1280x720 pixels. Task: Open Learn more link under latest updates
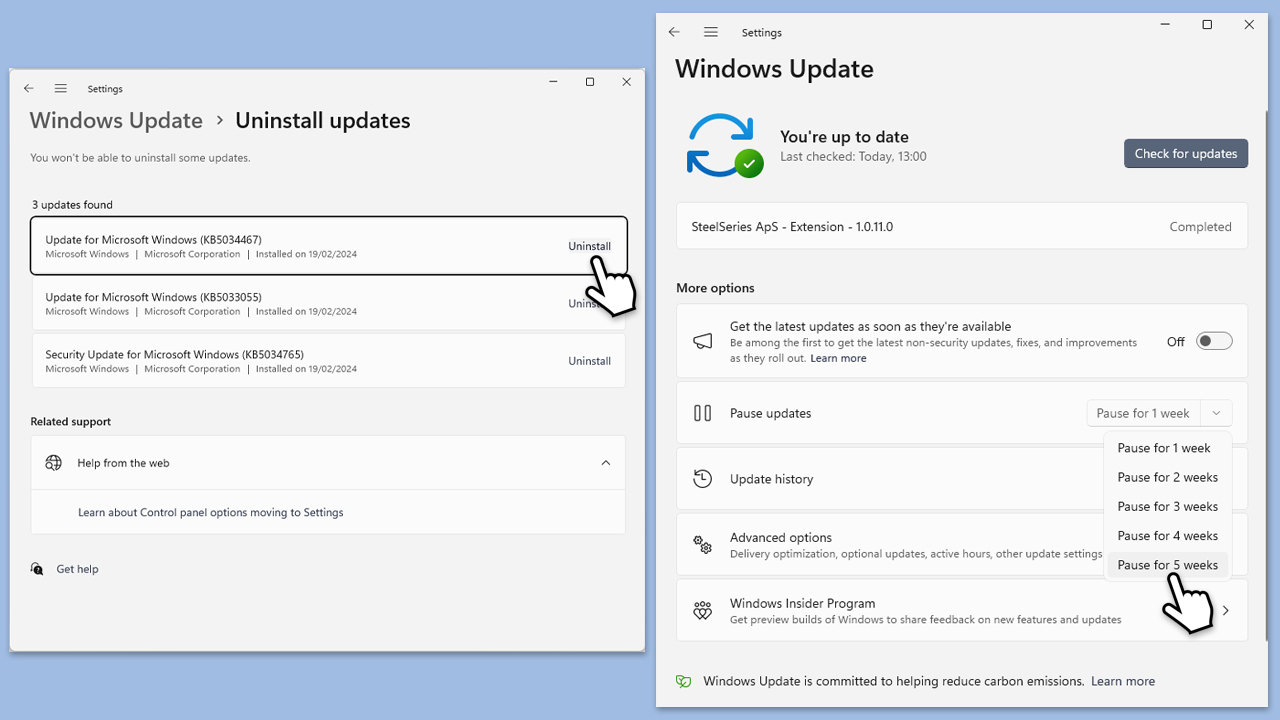coord(838,358)
